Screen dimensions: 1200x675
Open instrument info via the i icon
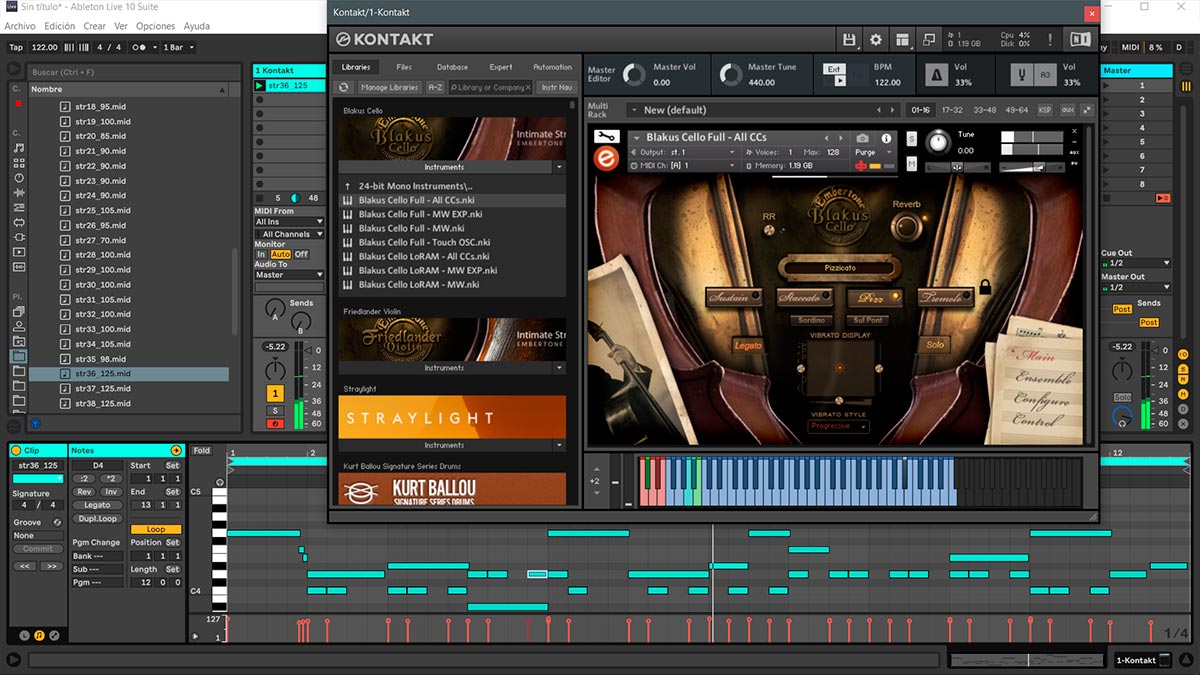(x=885, y=138)
